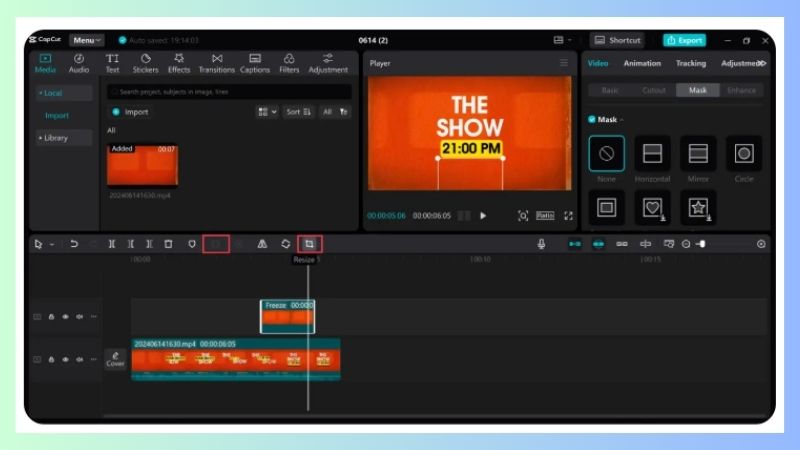Select the Horizontal mask shape
800x450 pixels.
pos(653,154)
